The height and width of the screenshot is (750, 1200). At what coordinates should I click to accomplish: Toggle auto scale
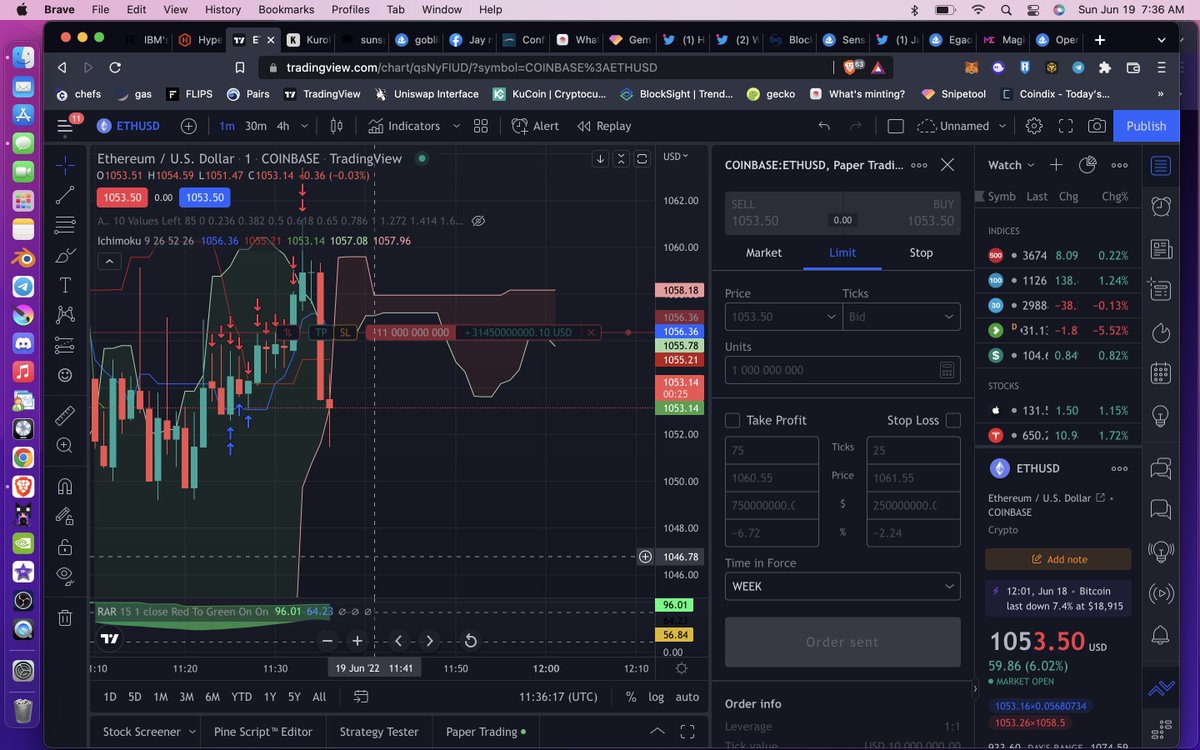tap(687, 697)
